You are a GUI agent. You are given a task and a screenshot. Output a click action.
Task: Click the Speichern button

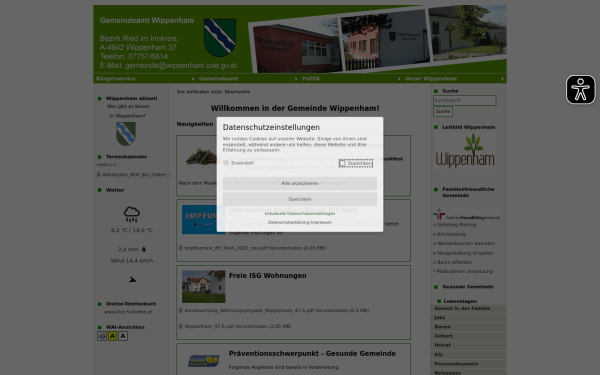tap(300, 199)
